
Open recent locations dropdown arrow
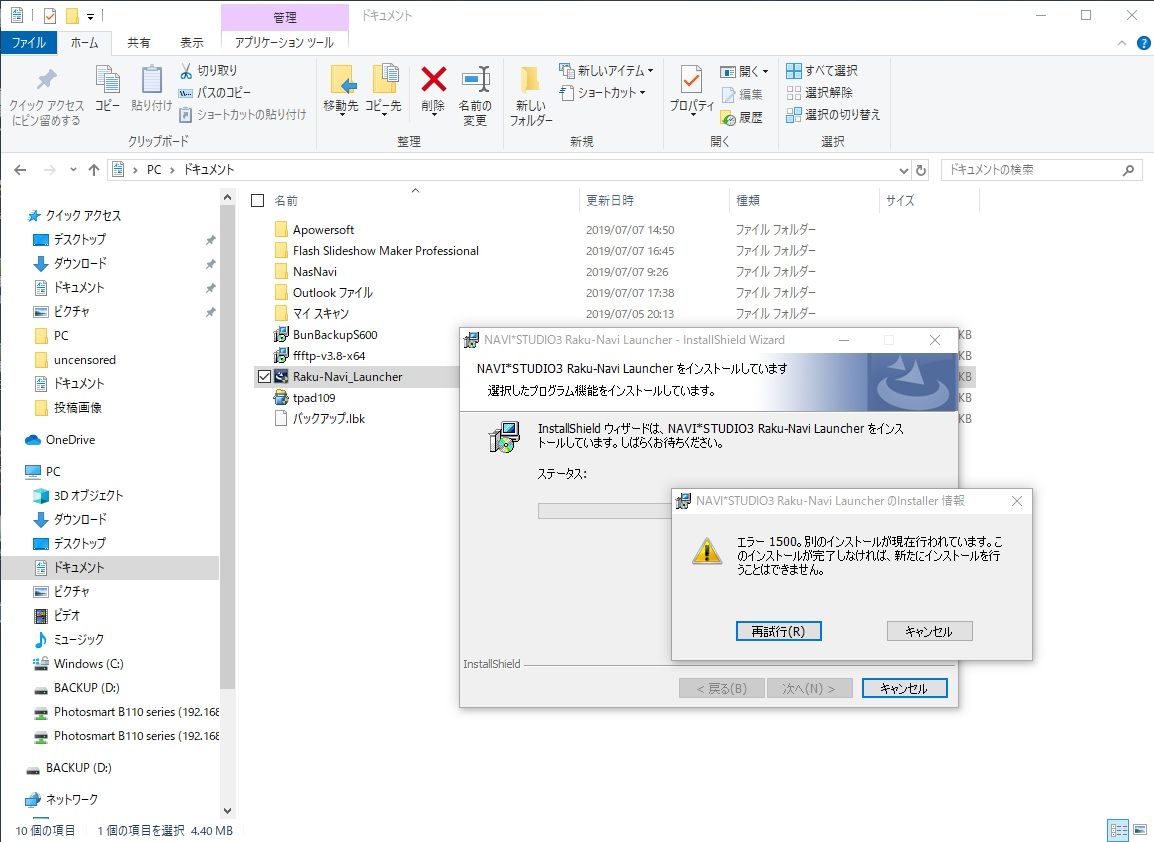[x=73, y=170]
